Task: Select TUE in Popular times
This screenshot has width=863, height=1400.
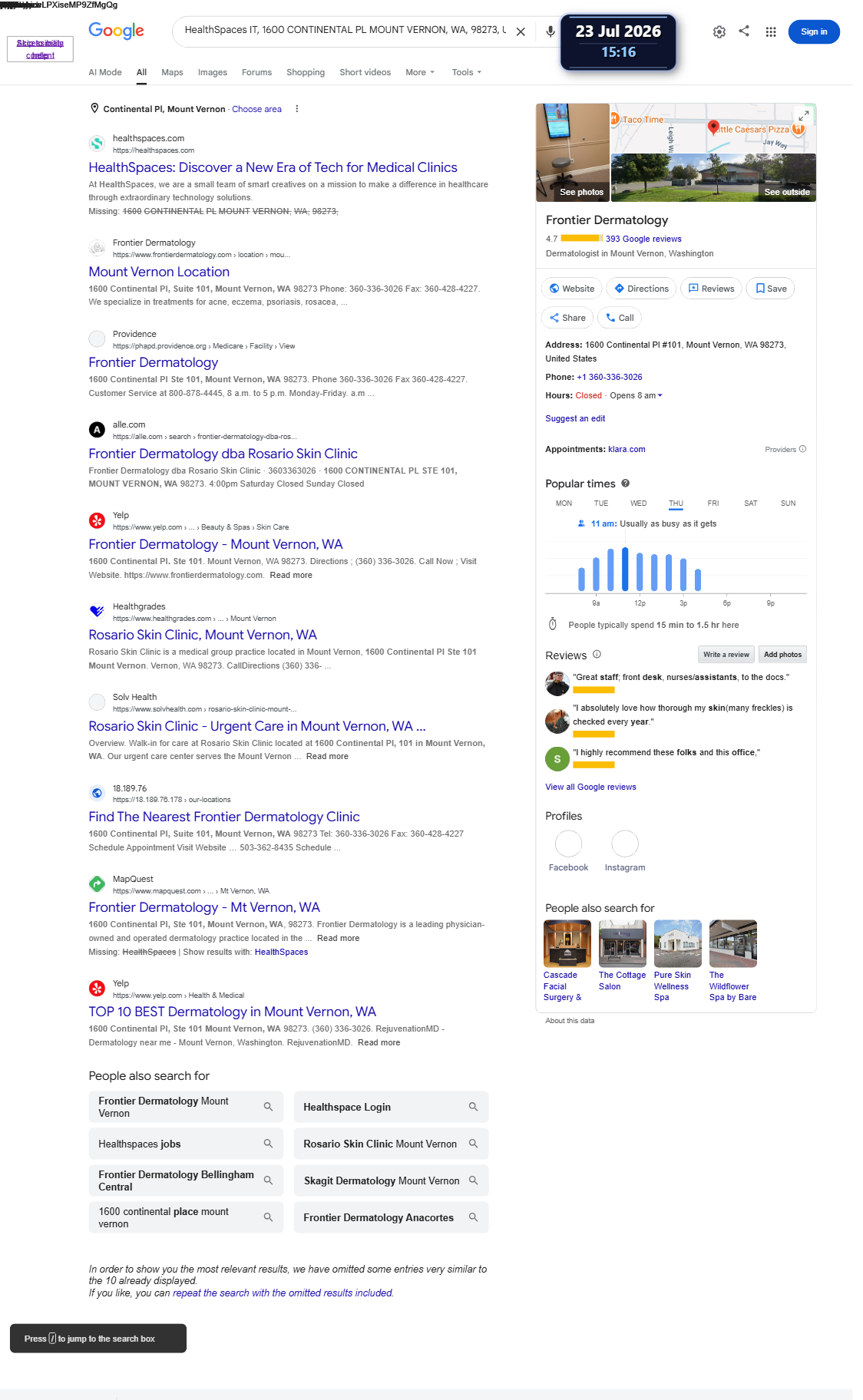Action: click(x=601, y=504)
